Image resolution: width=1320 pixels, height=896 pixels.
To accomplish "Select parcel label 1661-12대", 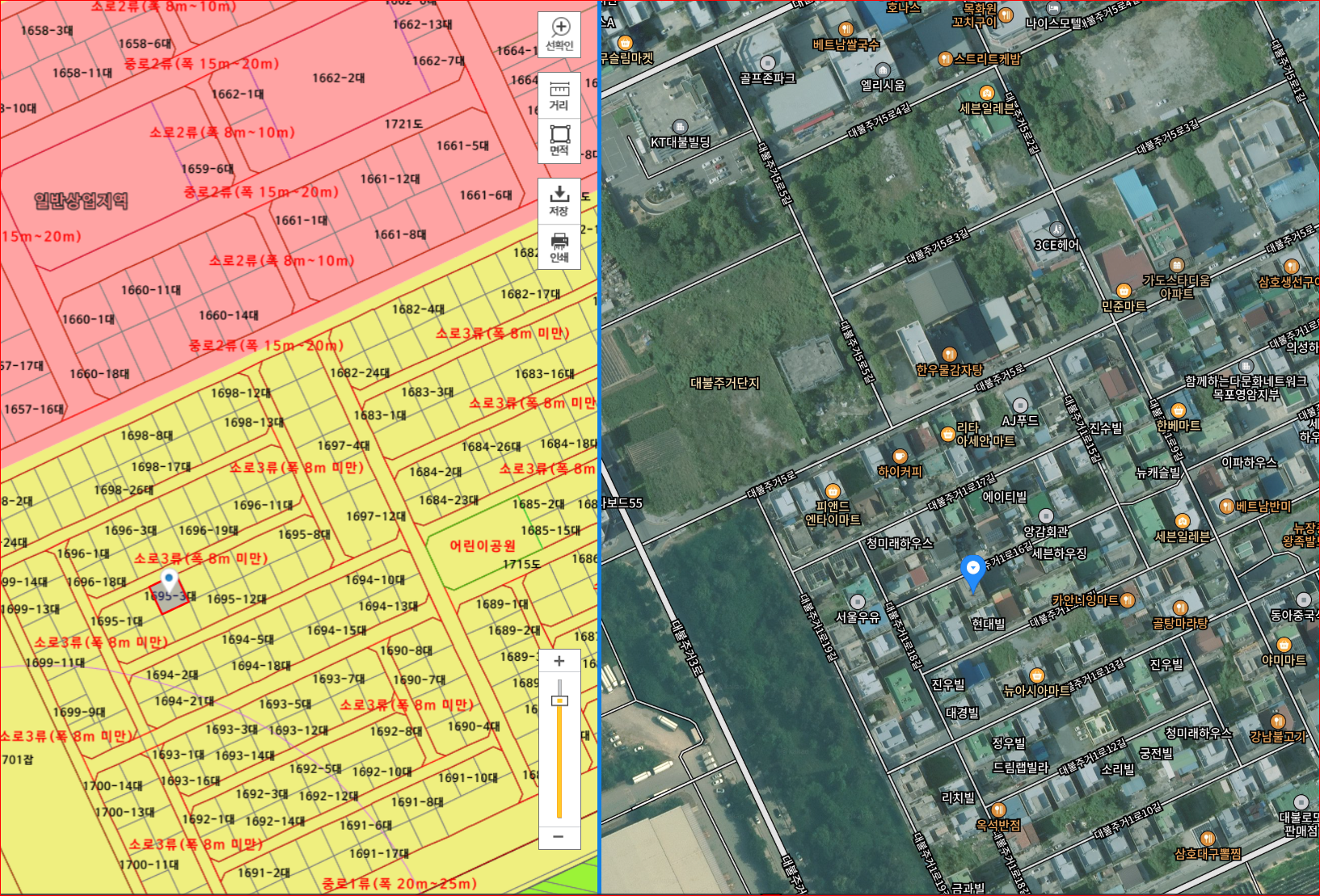I will [390, 179].
